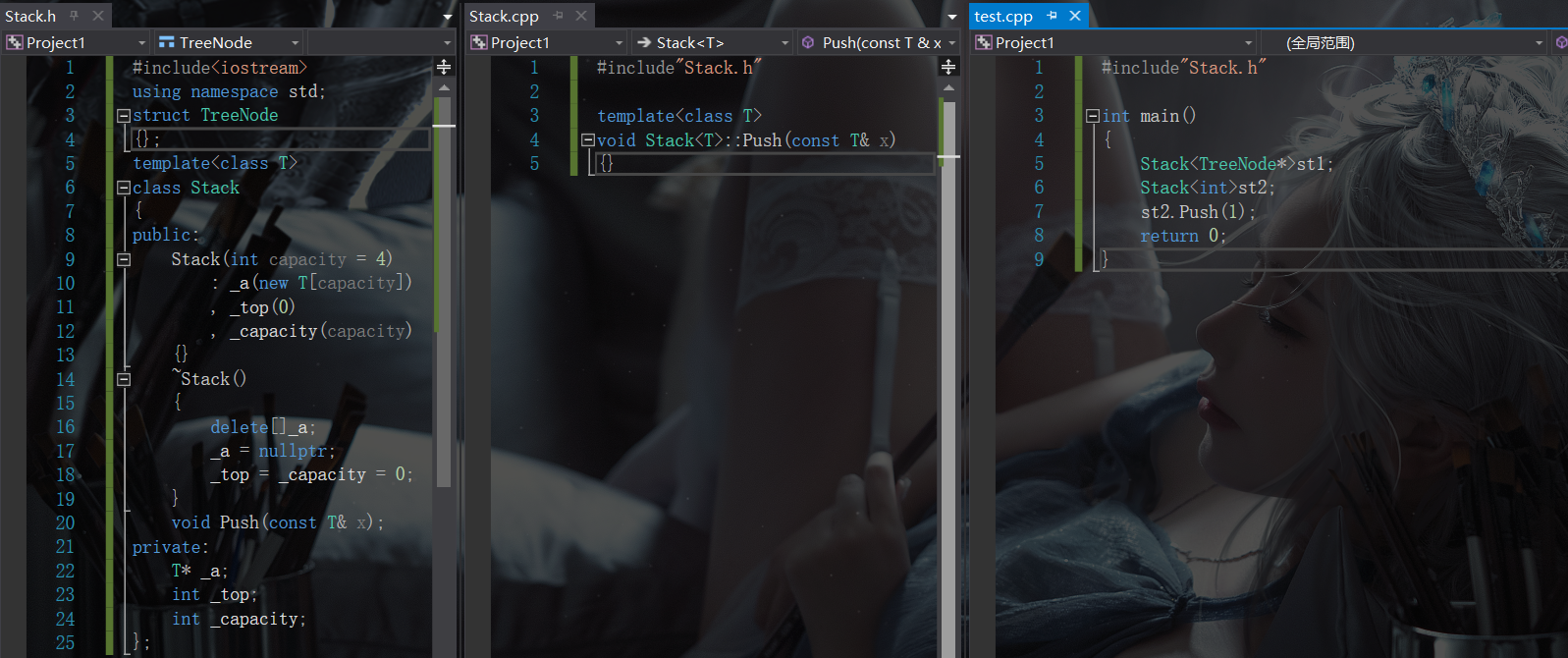This screenshot has height=658, width=1568.
Task: Switch to the Stack.h tab
Action: [30, 16]
